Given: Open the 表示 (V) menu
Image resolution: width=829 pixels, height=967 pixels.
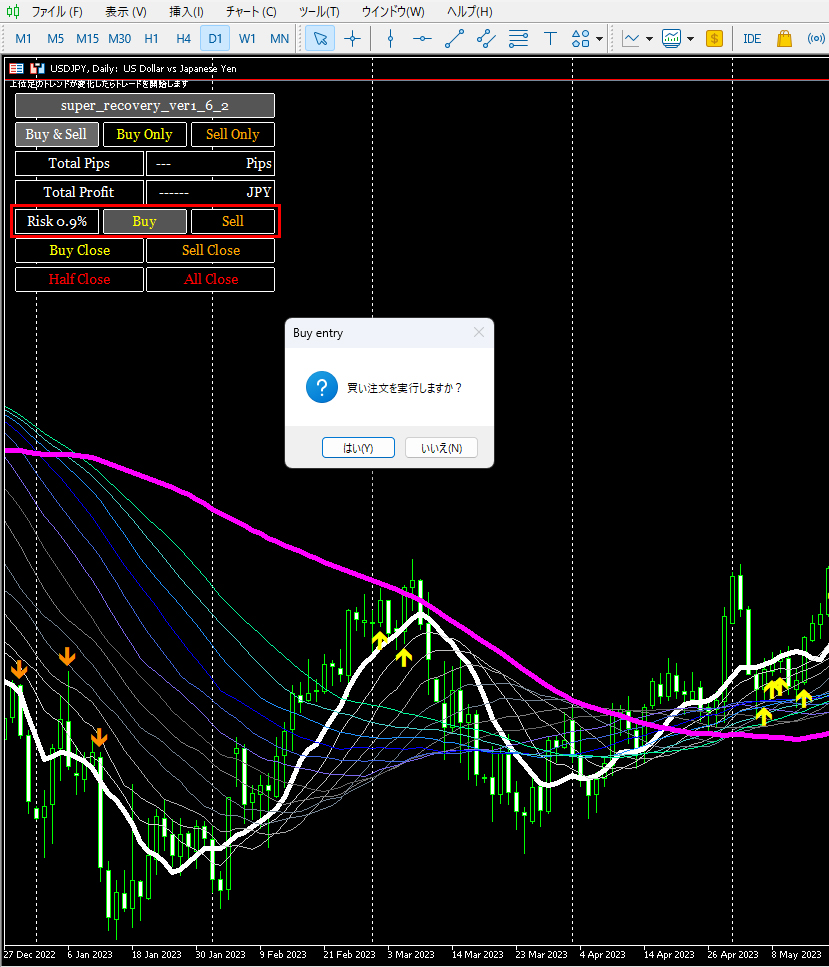Looking at the screenshot, I should click(x=126, y=11).
